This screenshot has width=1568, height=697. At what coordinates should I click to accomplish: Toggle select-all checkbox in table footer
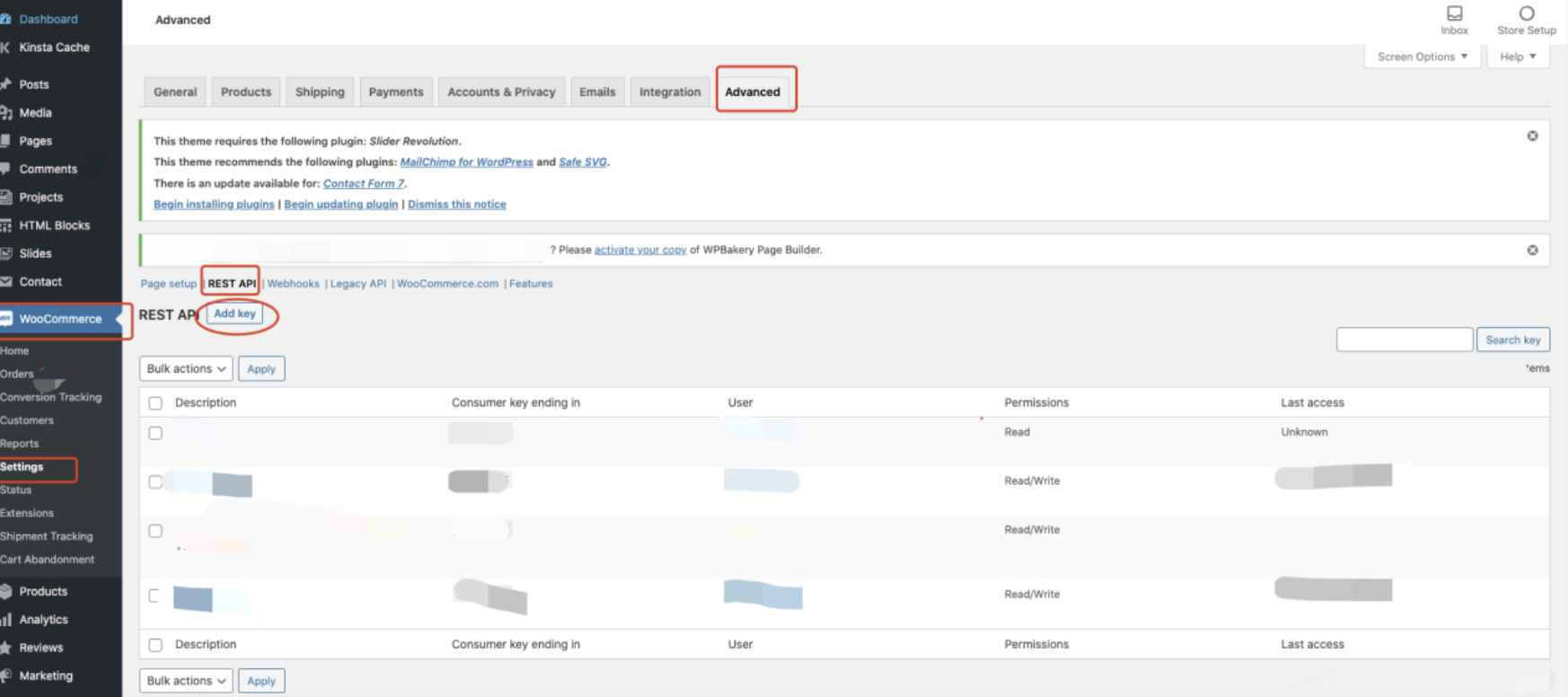(x=155, y=645)
